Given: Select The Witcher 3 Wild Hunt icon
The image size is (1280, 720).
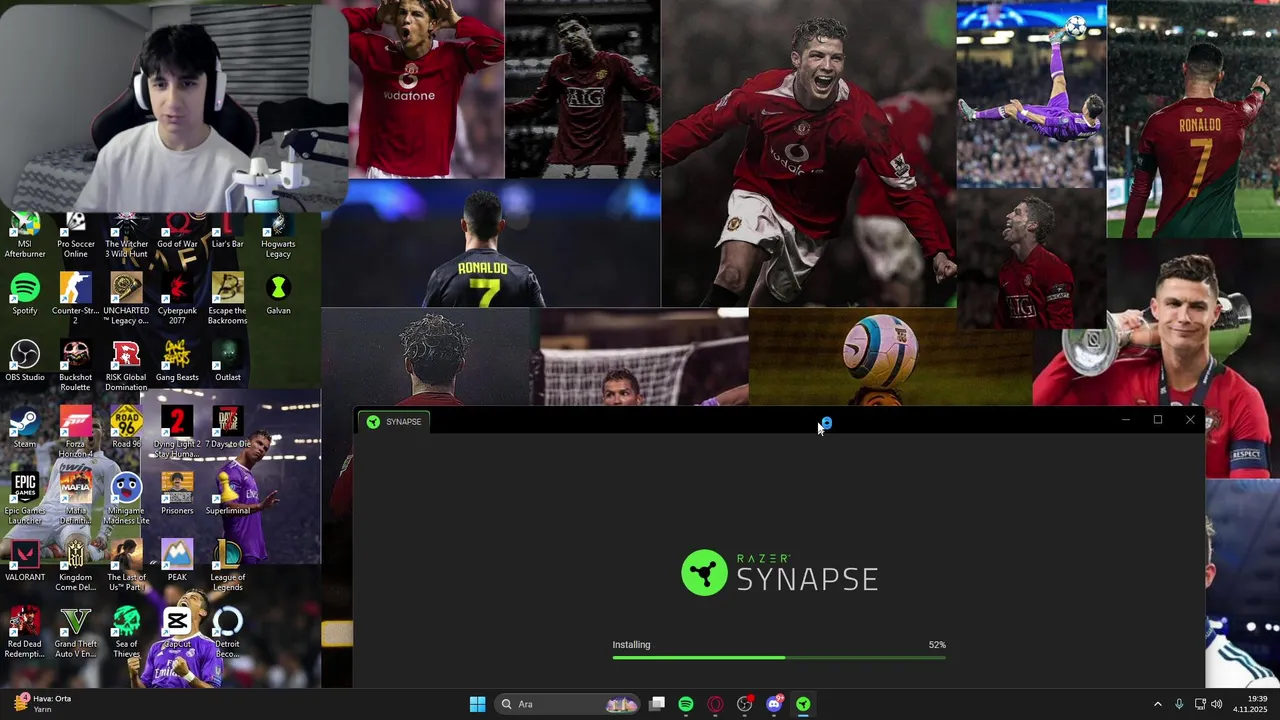Looking at the screenshot, I should point(126,236).
